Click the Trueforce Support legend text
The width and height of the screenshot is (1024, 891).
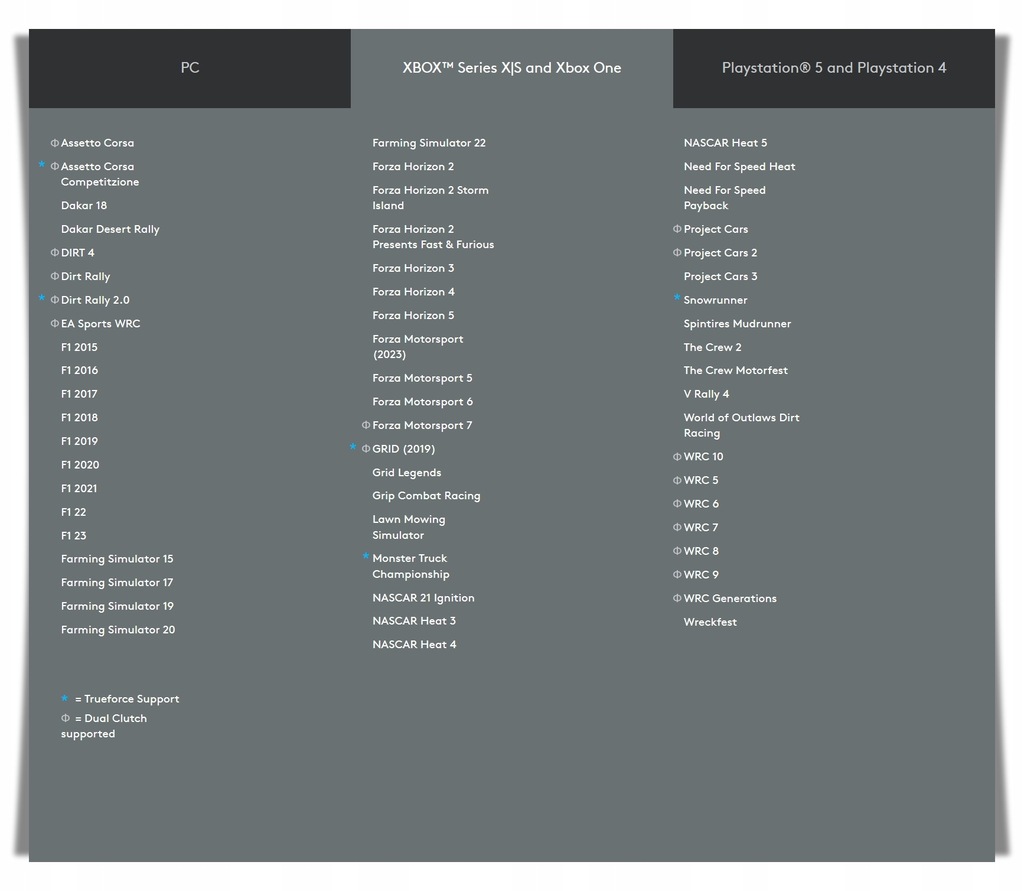pyautogui.click(x=127, y=699)
